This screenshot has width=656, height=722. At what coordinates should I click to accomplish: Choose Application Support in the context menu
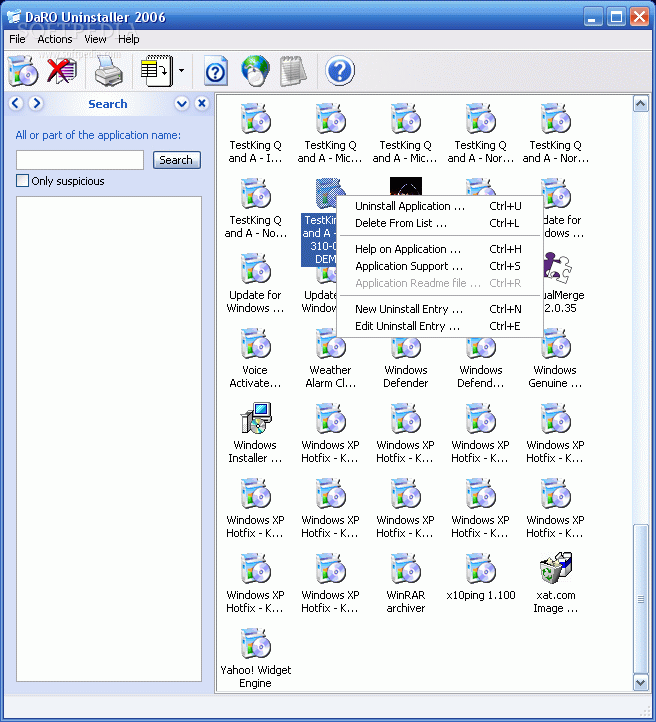tap(440, 266)
